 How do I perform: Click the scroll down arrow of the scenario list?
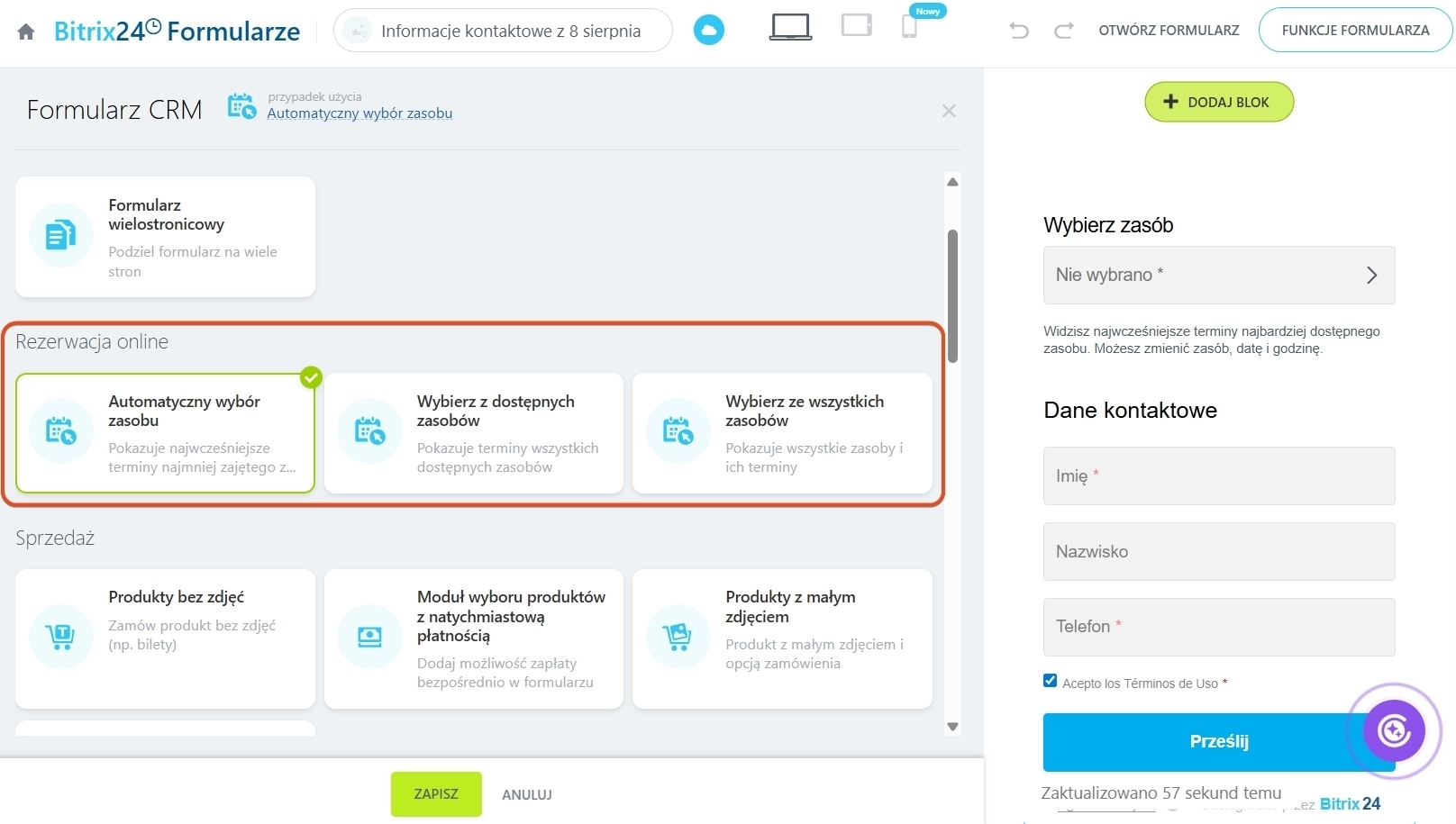point(952,727)
